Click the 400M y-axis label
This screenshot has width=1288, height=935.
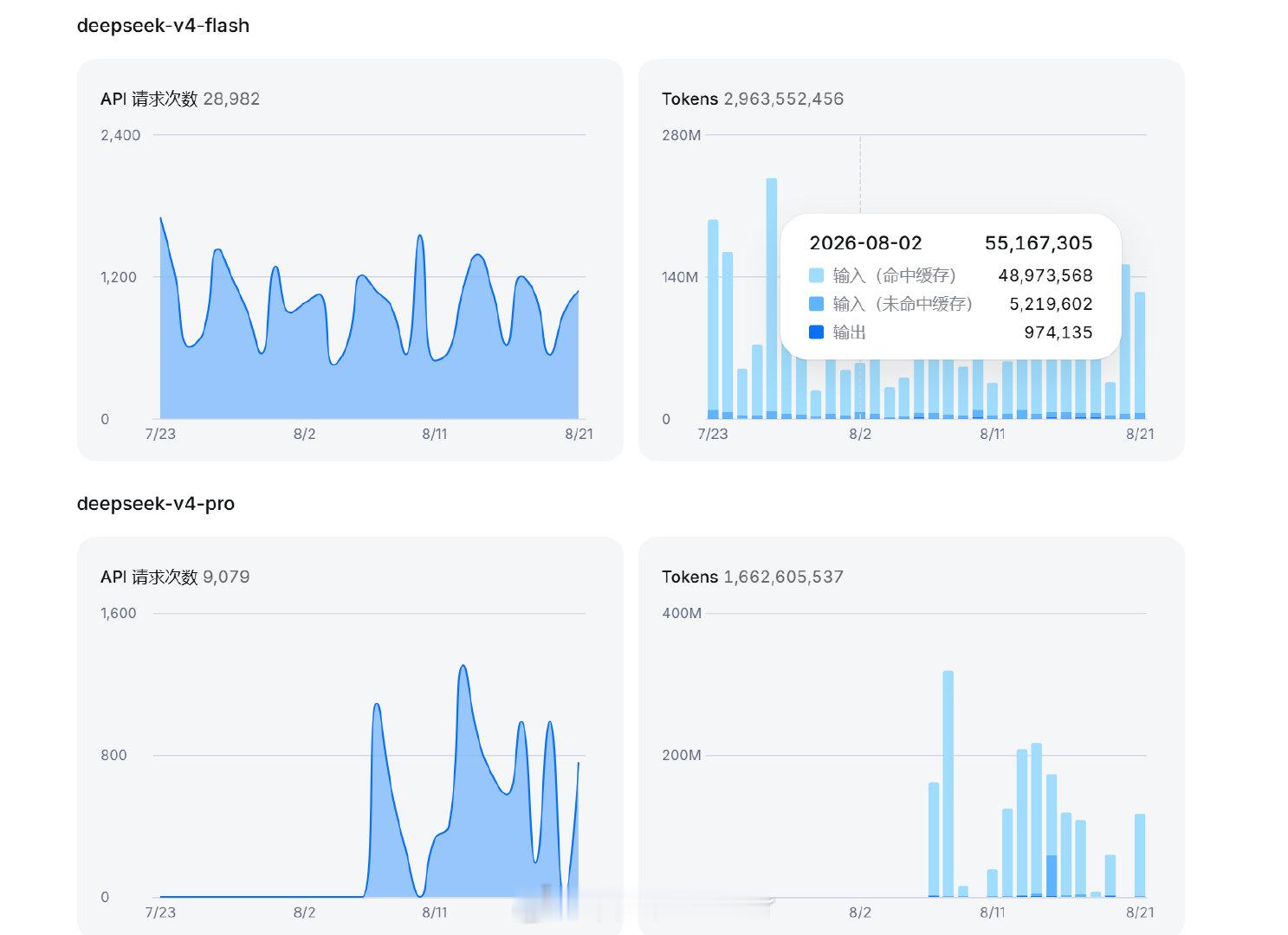(x=682, y=613)
